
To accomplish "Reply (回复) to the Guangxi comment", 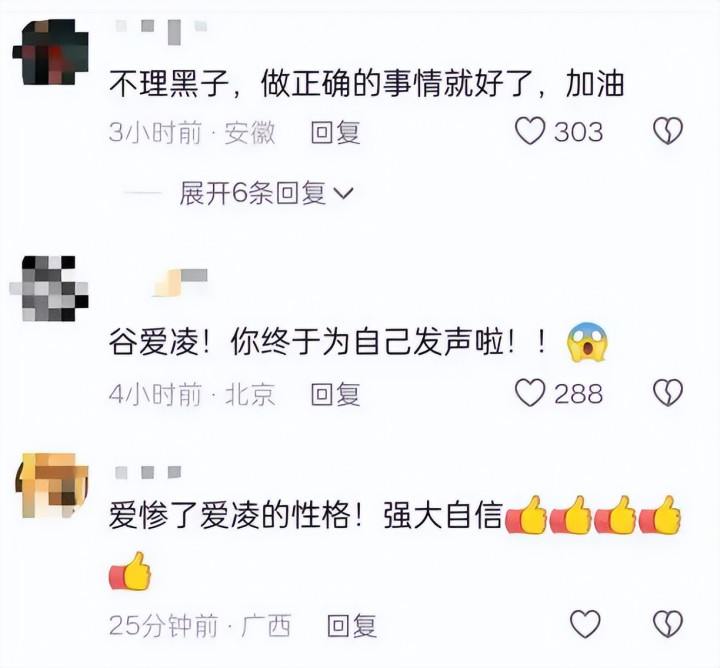I will pos(352,625).
